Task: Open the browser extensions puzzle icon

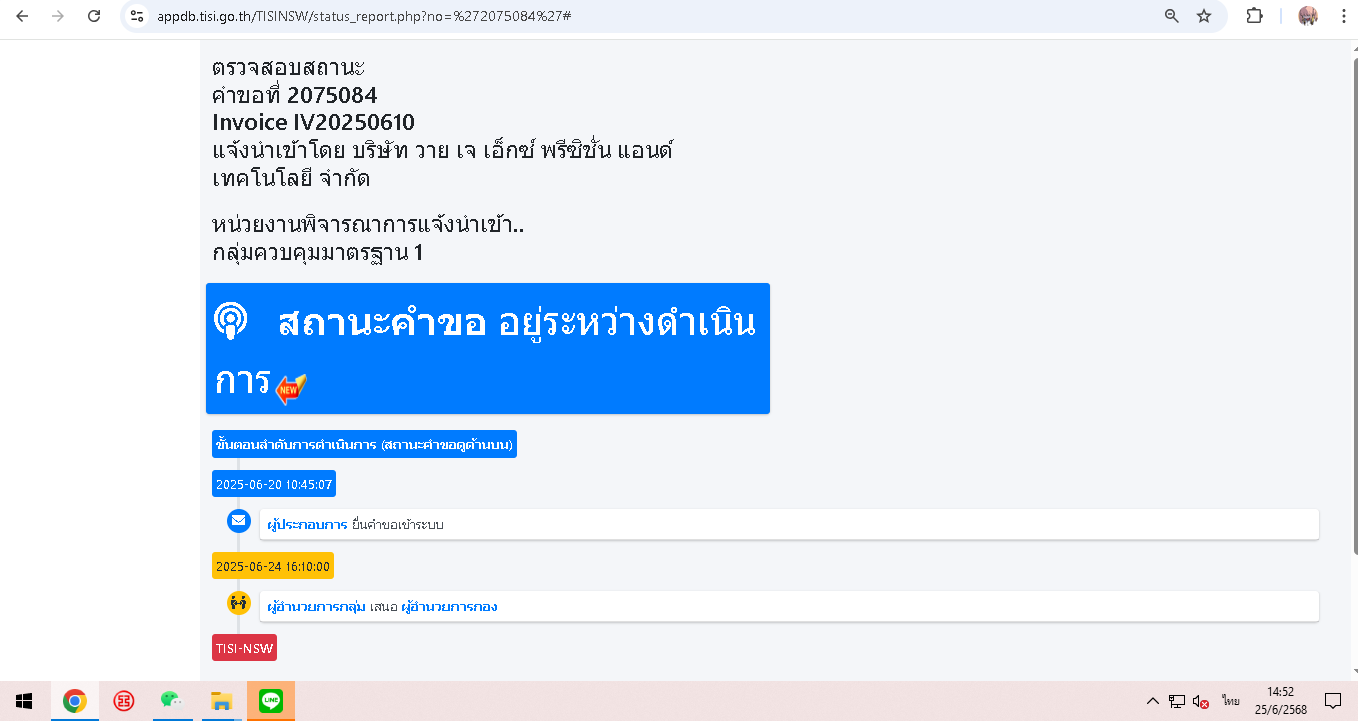Action: [1254, 16]
